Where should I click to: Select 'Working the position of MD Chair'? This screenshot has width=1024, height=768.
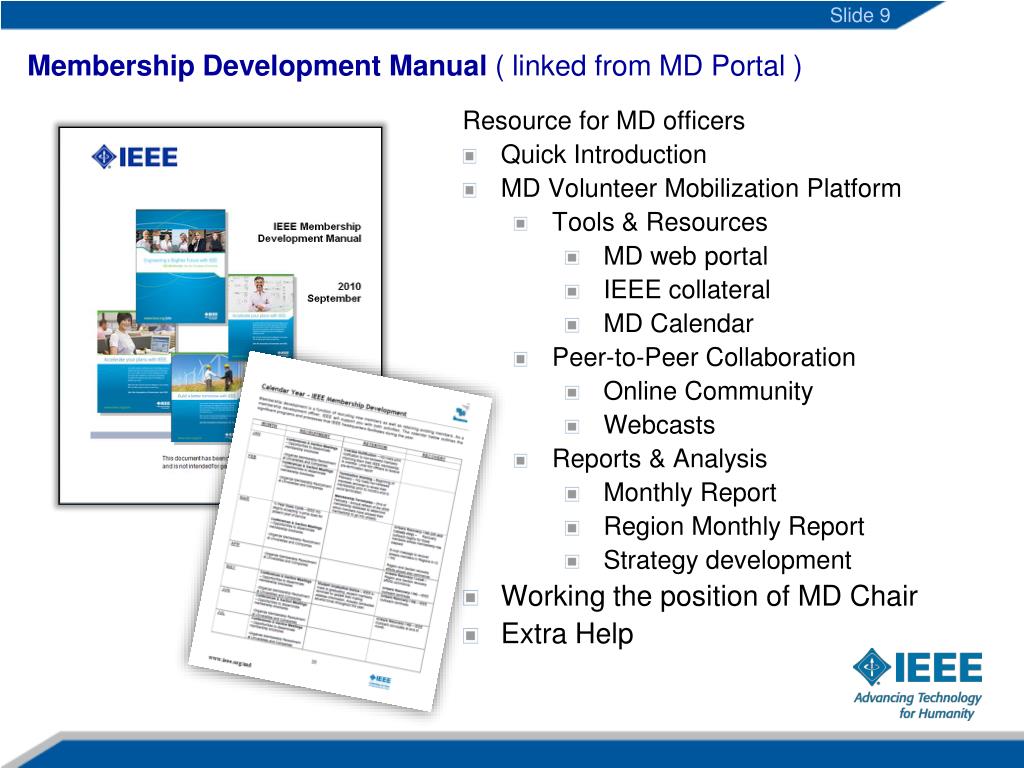pyautogui.click(x=709, y=596)
